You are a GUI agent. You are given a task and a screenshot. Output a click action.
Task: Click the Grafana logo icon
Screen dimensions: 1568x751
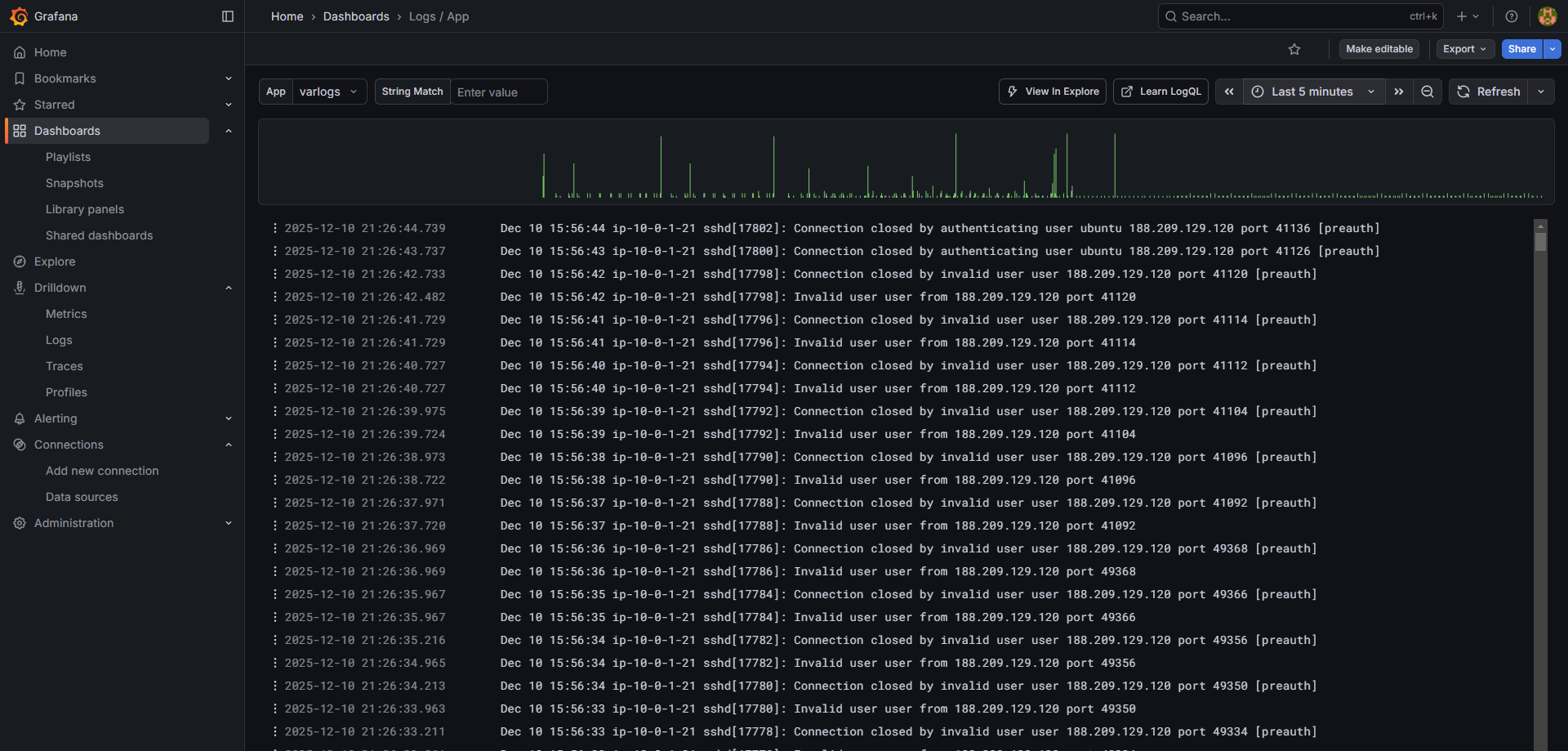tap(19, 16)
